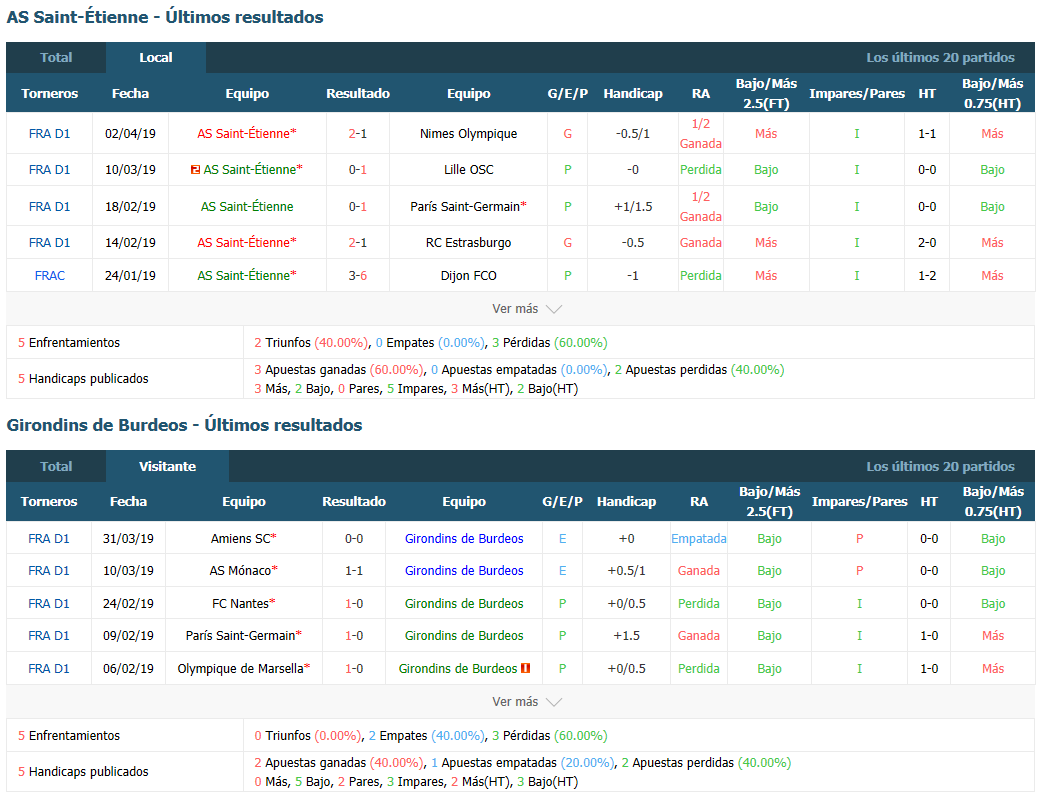Click the 2-1 result against Nimes Olympique
This screenshot has width=1042, height=798.
358,134
